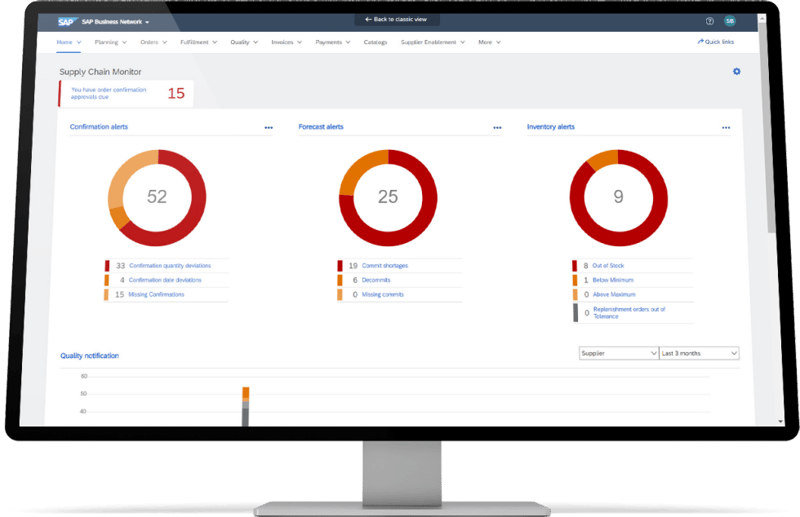
Task: Click scrollbar down arrow at bottom
Action: pyautogui.click(x=780, y=421)
